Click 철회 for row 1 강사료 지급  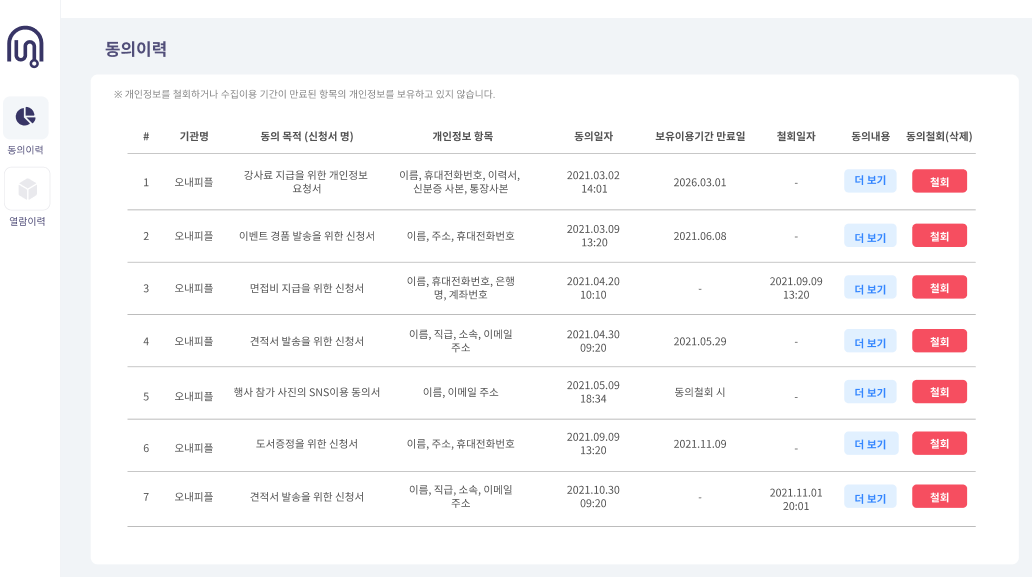(939, 181)
